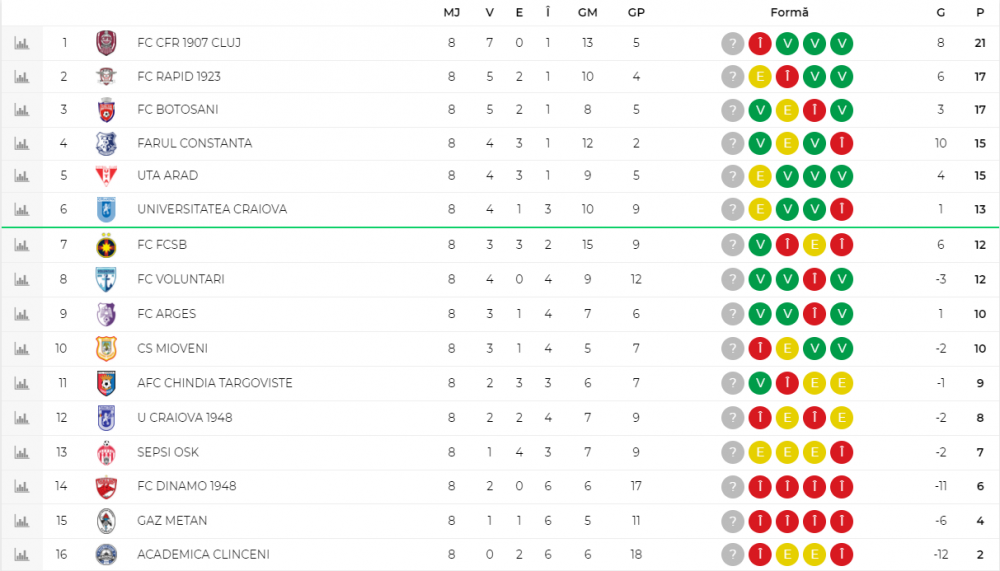Click the Formă column header
1000x571 pixels.
pyautogui.click(x=789, y=13)
